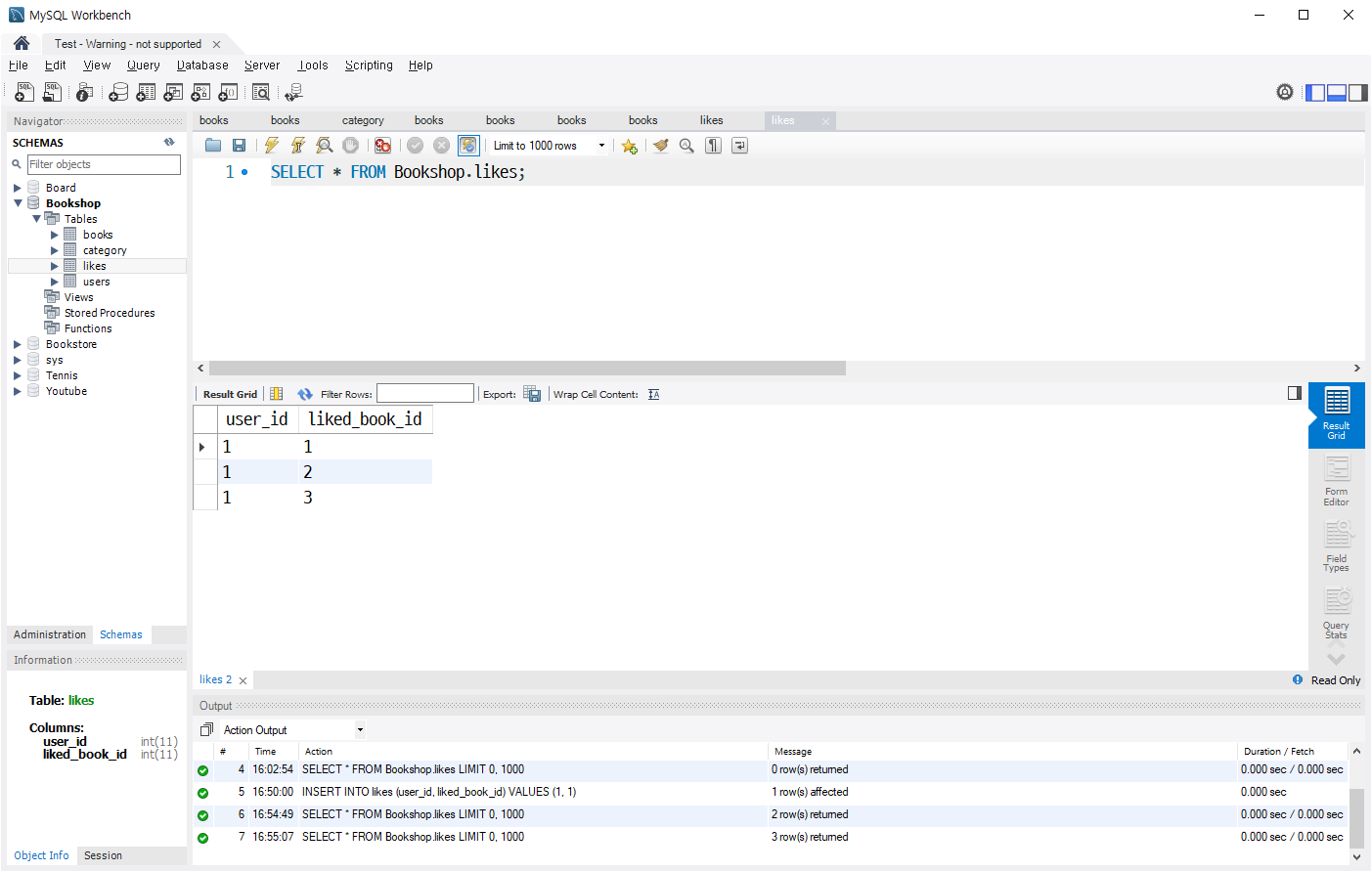
Task: Toggle autocommit mode
Action: tap(468, 146)
